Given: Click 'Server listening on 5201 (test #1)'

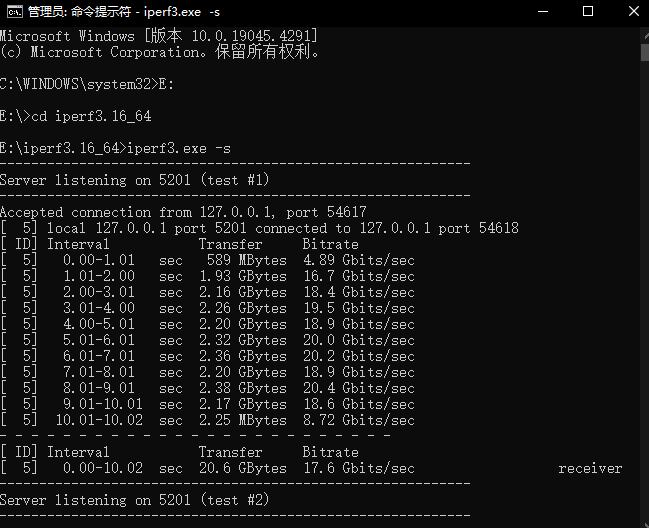Looking at the screenshot, I should pyautogui.click(x=135, y=180).
